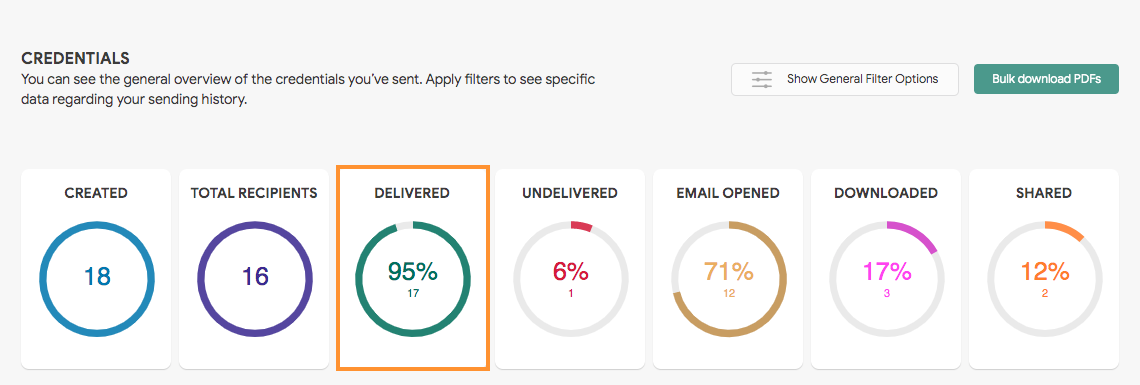The width and height of the screenshot is (1140, 385).
Task: Open the Total Recipients card
Action: coord(254,269)
